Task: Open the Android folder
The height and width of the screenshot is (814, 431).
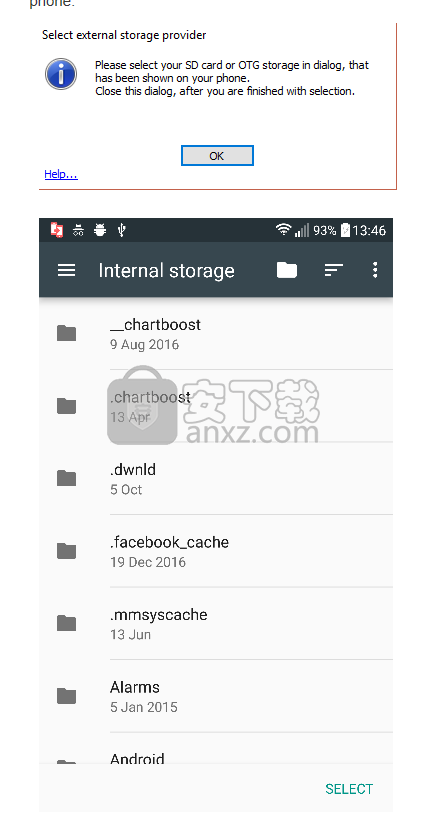Action: (216, 749)
